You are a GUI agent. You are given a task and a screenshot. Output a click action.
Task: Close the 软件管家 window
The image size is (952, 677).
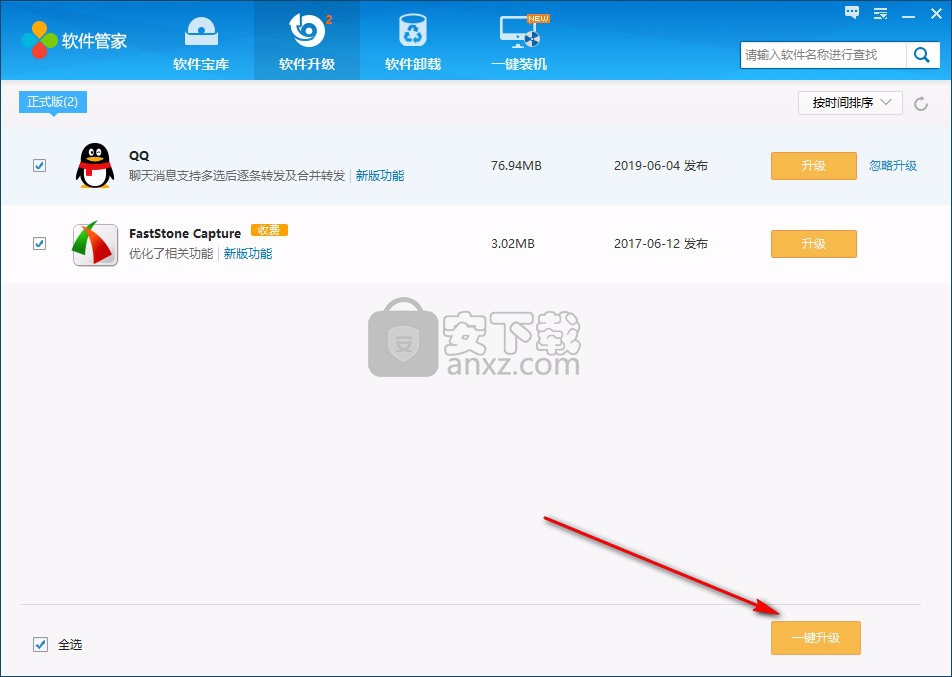[x=936, y=13]
